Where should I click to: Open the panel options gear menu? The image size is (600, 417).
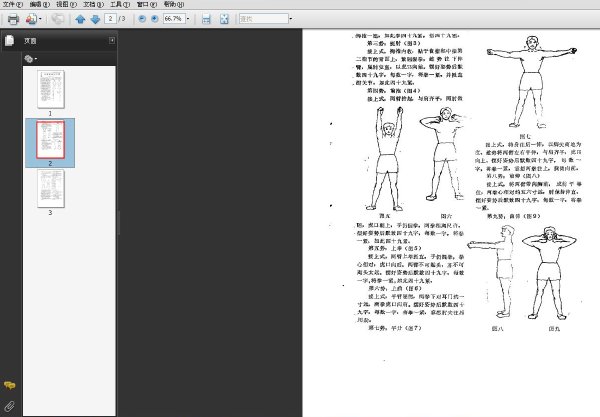coord(30,59)
